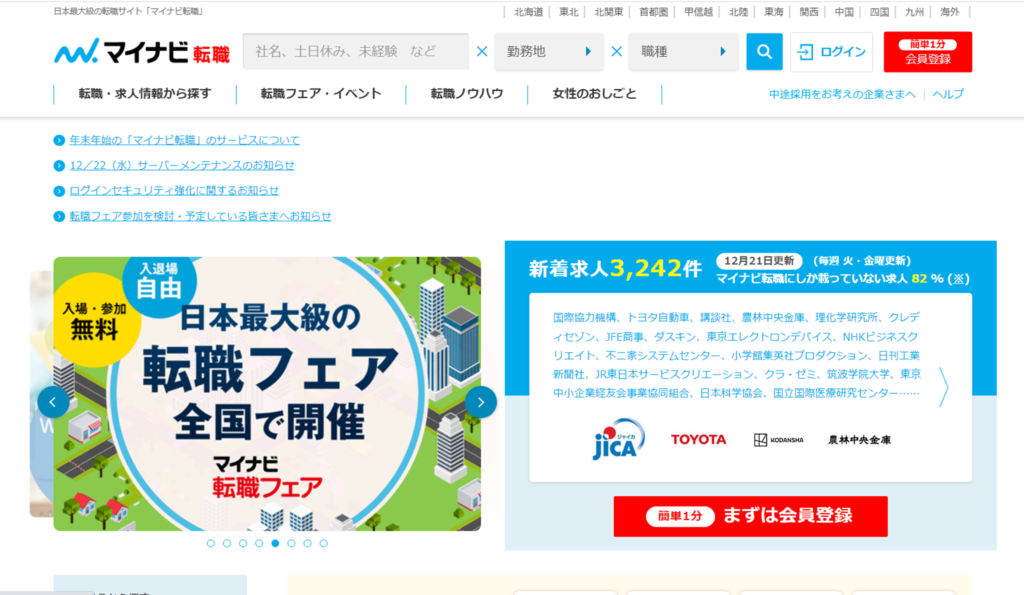This screenshot has height=595, width=1024.
Task: Go to next carousel slide arrow
Action: (x=481, y=402)
